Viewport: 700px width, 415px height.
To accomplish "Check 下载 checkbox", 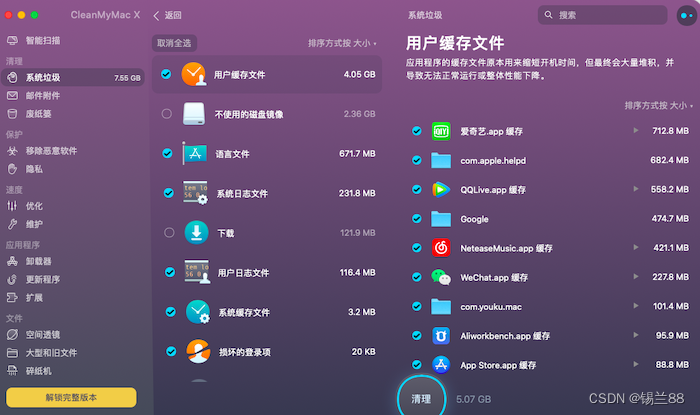I will 169,232.
